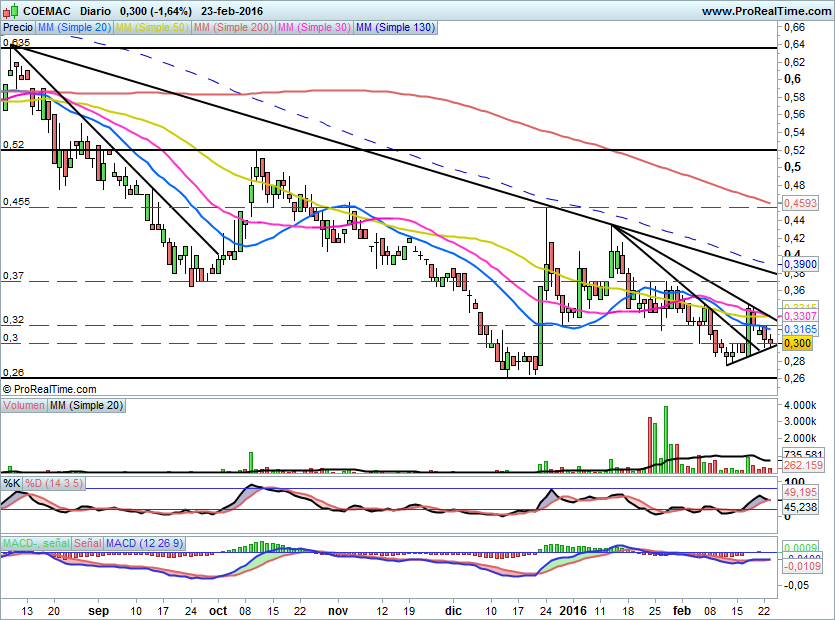The image size is (835, 620).
Task: Click the volume MM (Simple 20) label
Action: pos(87,407)
